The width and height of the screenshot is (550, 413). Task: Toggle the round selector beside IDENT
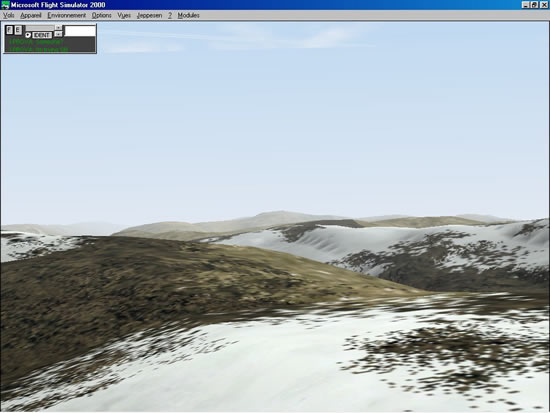pos(28,35)
